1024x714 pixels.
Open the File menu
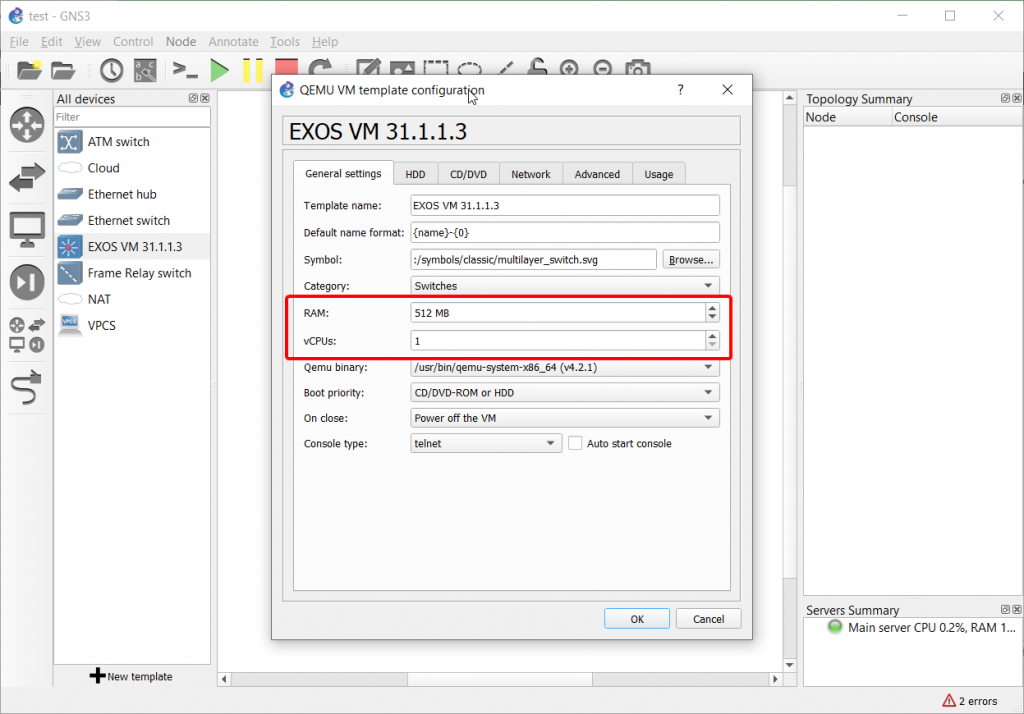(19, 42)
